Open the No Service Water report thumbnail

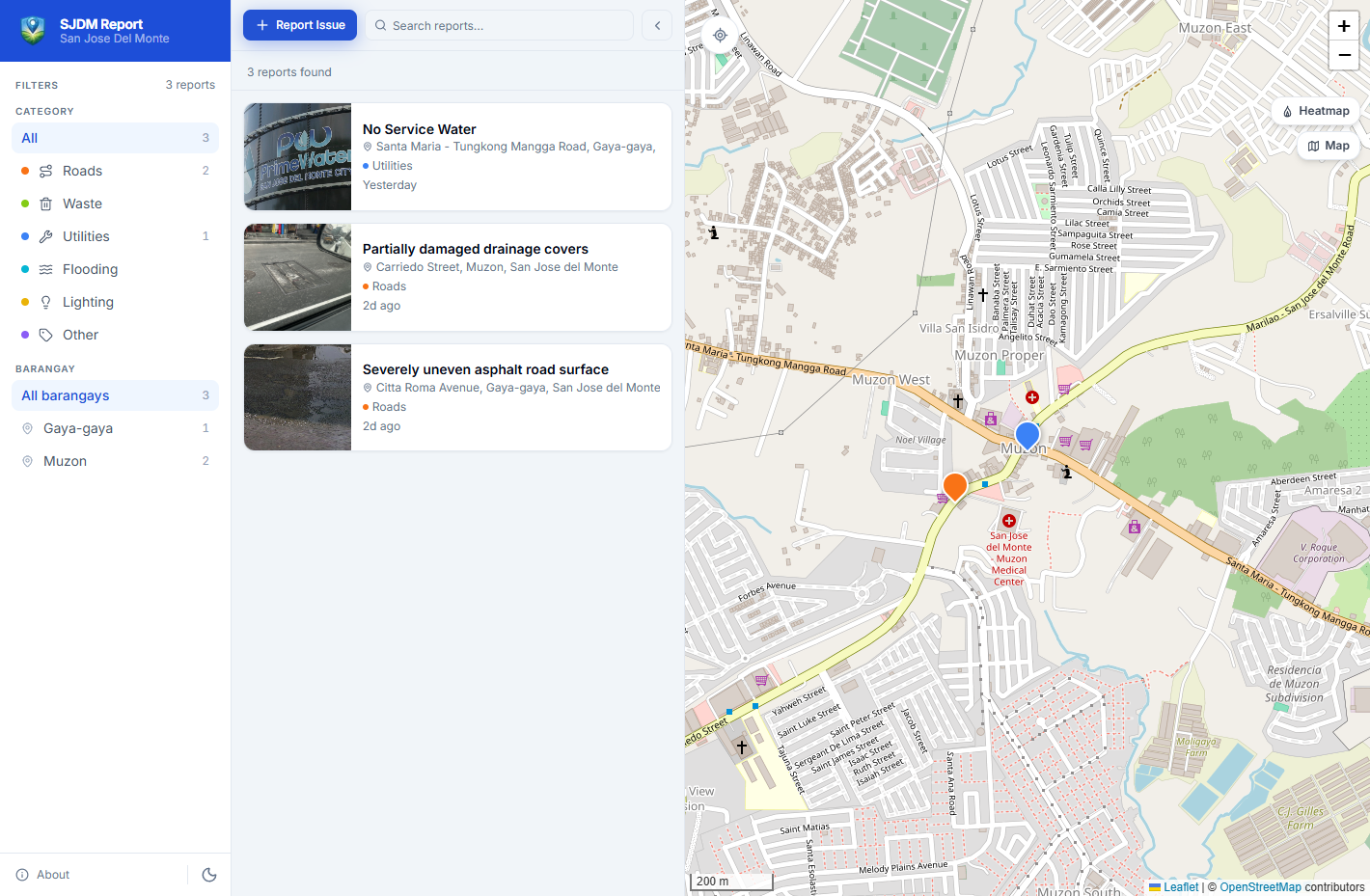click(297, 157)
